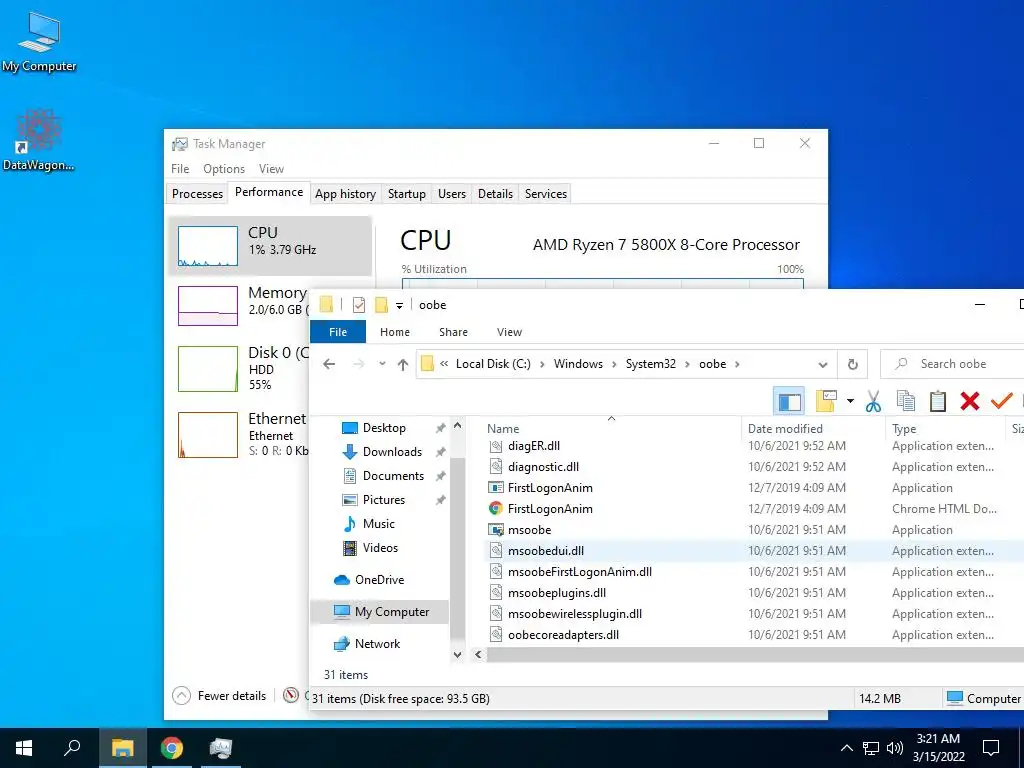Click System32 in the address breadcrumb
The width and height of the screenshot is (1024, 768).
(650, 364)
